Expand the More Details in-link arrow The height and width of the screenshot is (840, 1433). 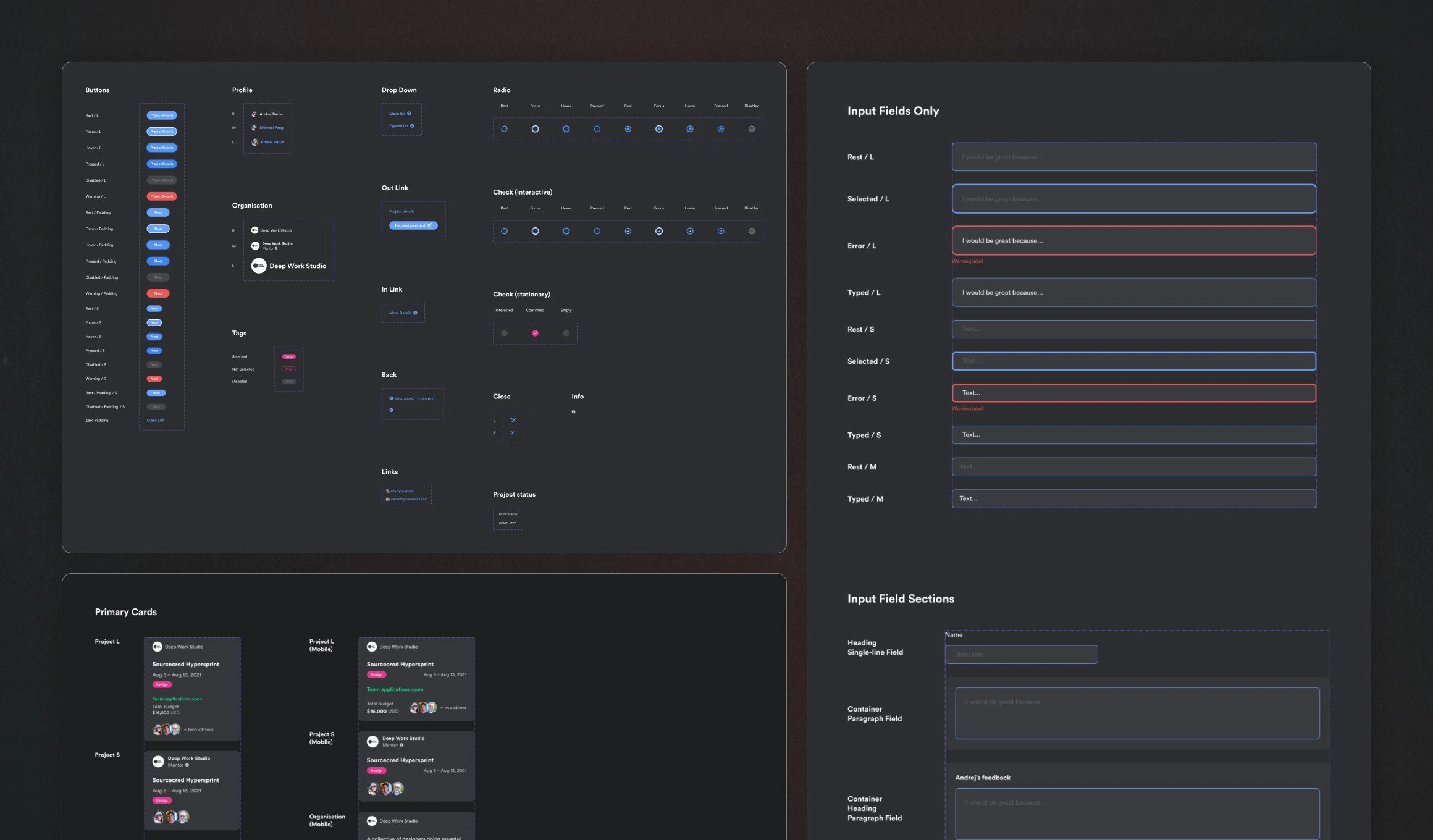point(415,313)
